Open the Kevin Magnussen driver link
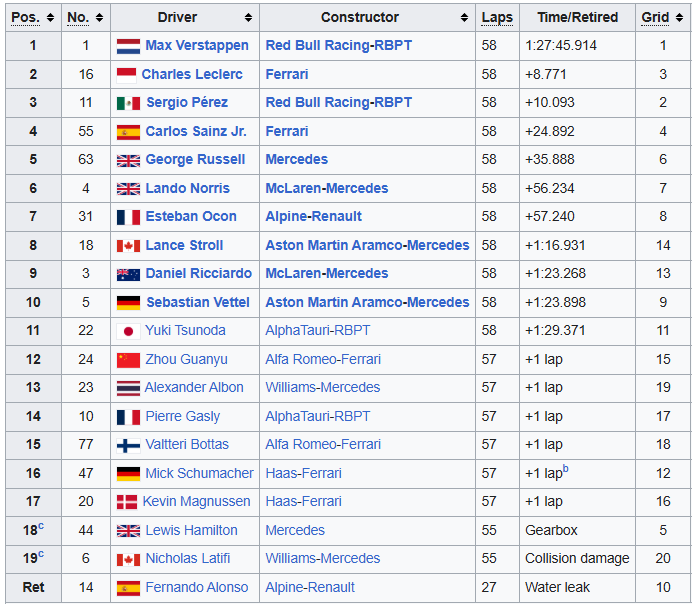Viewport: 692px width, 604px height. tap(196, 502)
